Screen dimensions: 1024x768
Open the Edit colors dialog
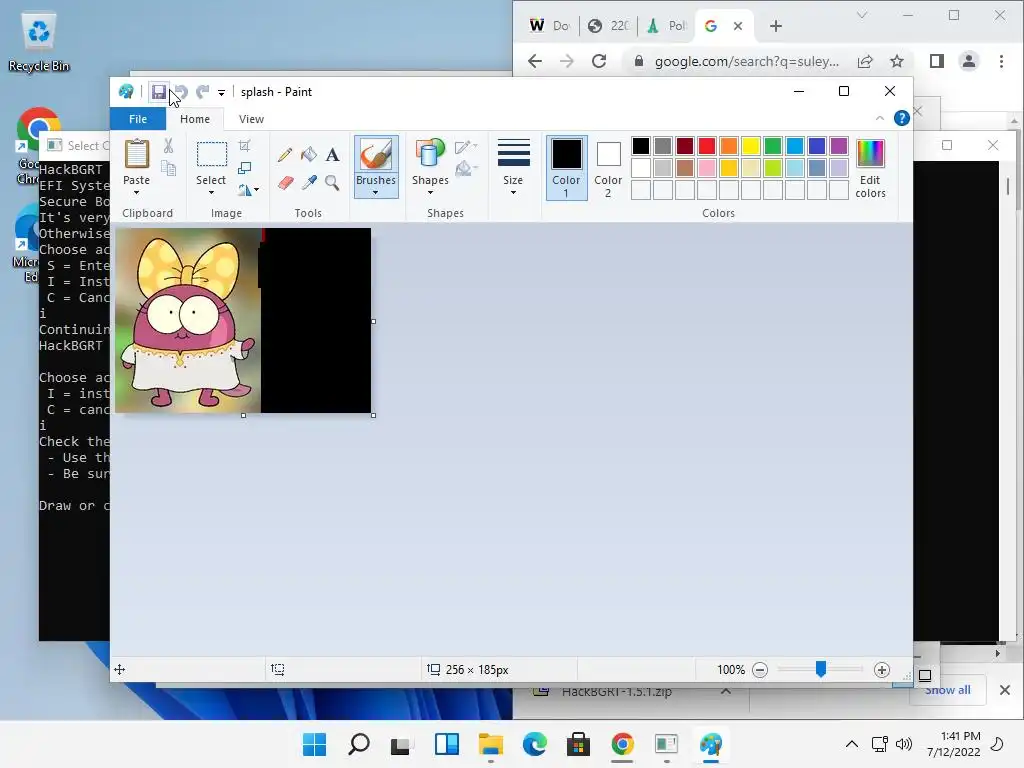[x=870, y=167]
